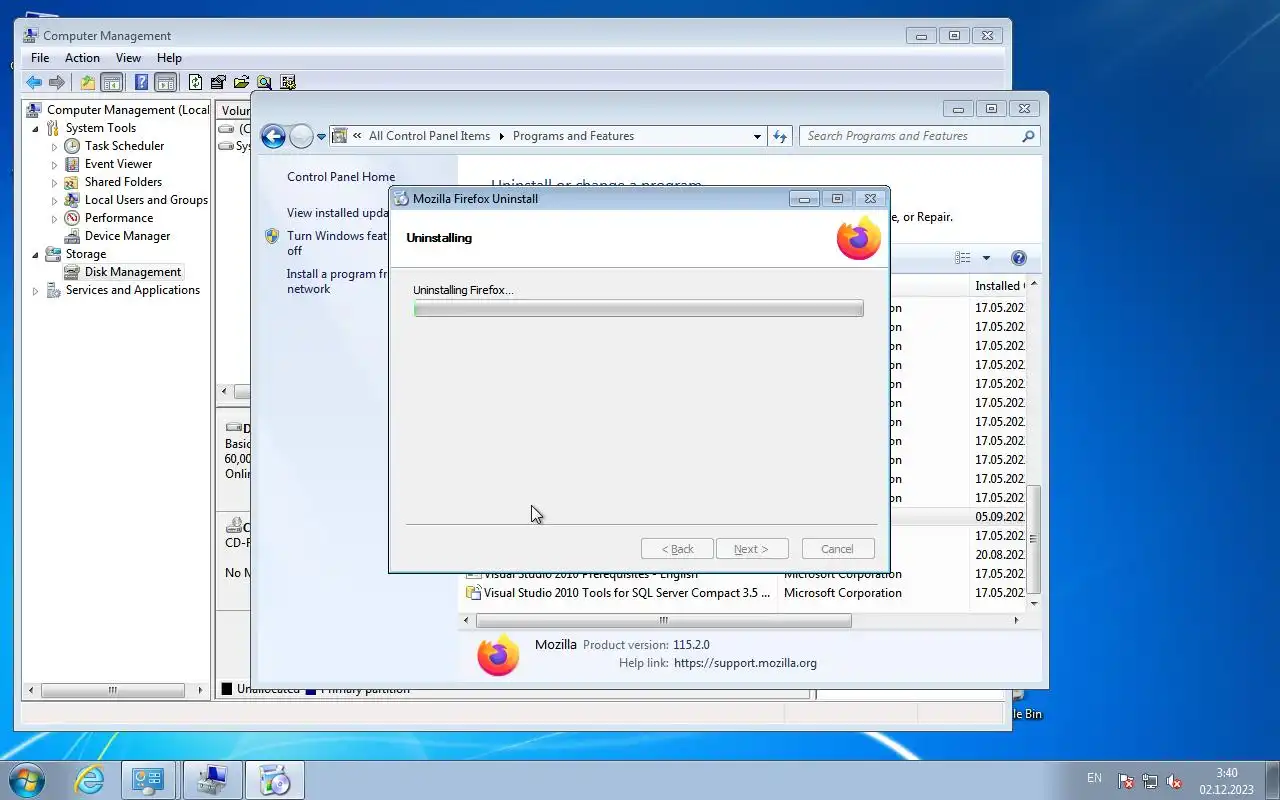The width and height of the screenshot is (1280, 800).
Task: Toggle the Show/Hide Console Tree toolbar icon
Action: point(112,82)
